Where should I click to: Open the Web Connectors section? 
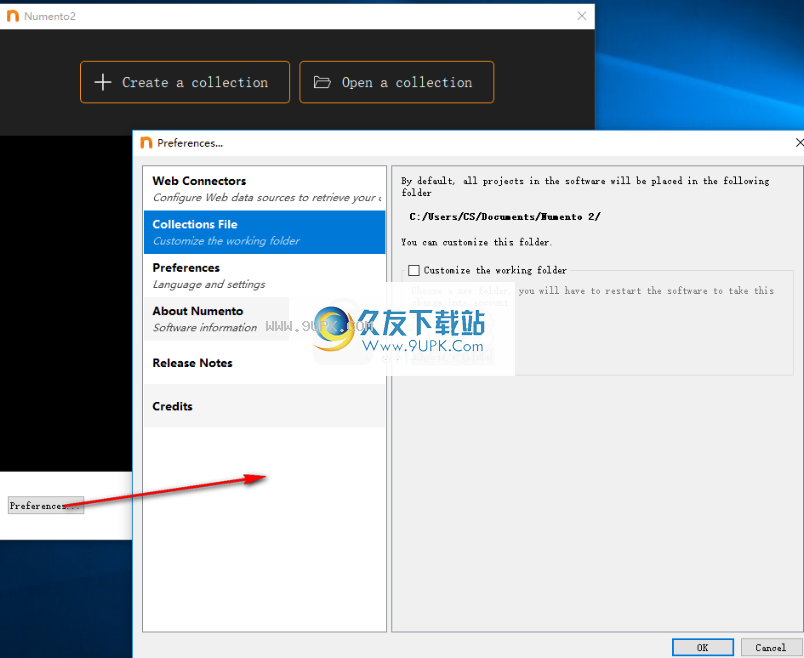point(265,189)
